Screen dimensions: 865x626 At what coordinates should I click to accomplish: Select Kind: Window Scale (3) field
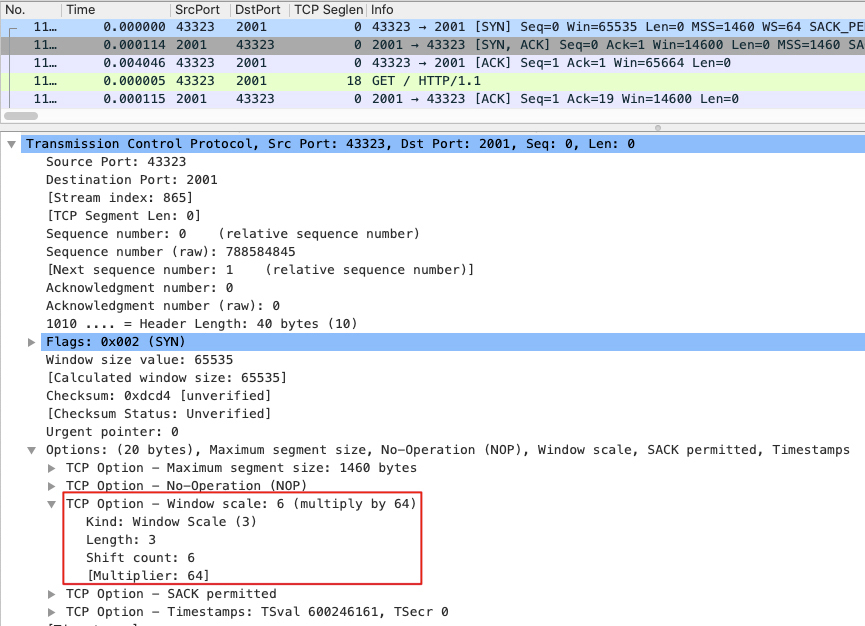pos(171,522)
